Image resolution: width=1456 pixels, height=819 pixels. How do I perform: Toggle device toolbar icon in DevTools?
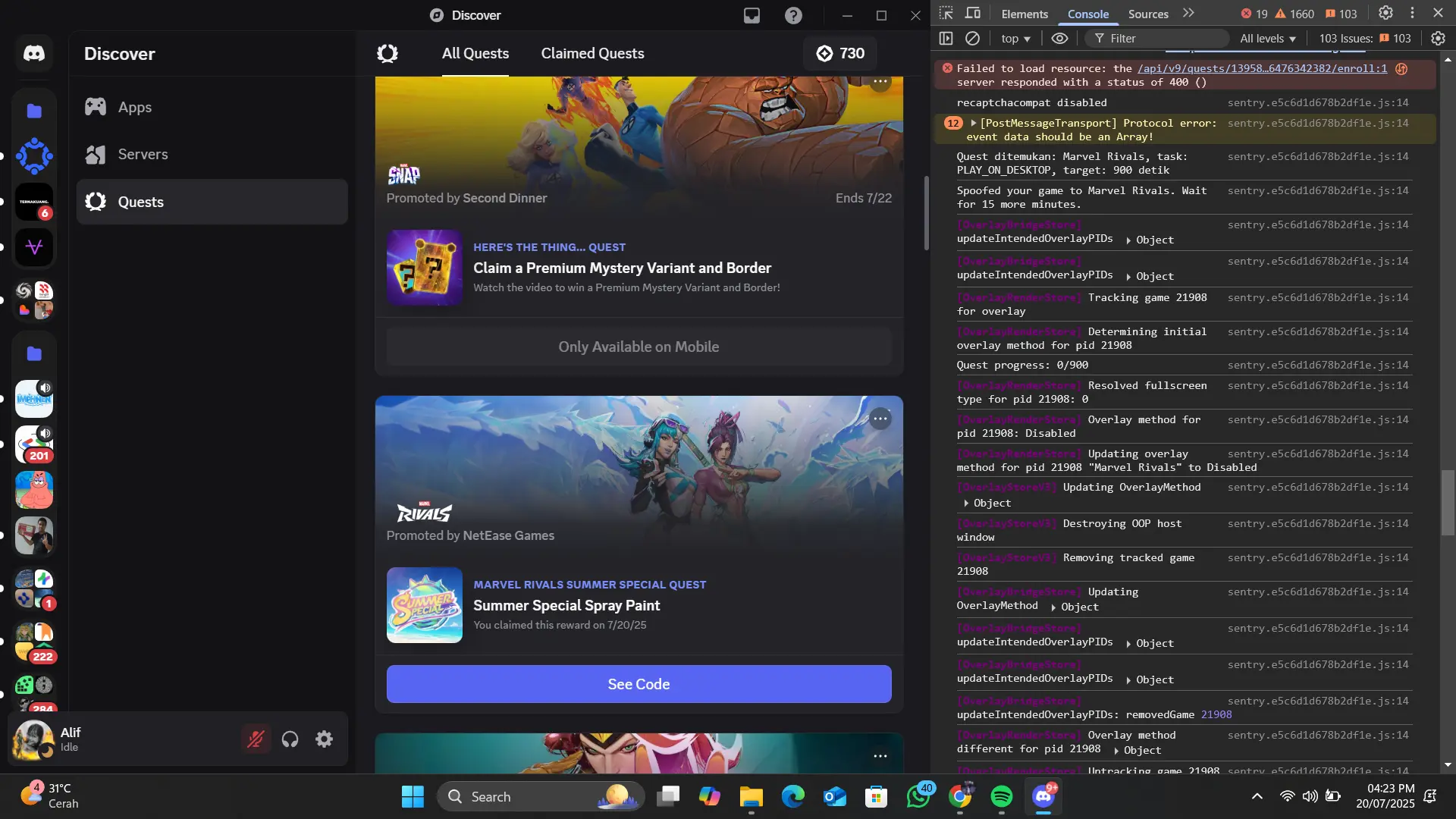point(973,14)
